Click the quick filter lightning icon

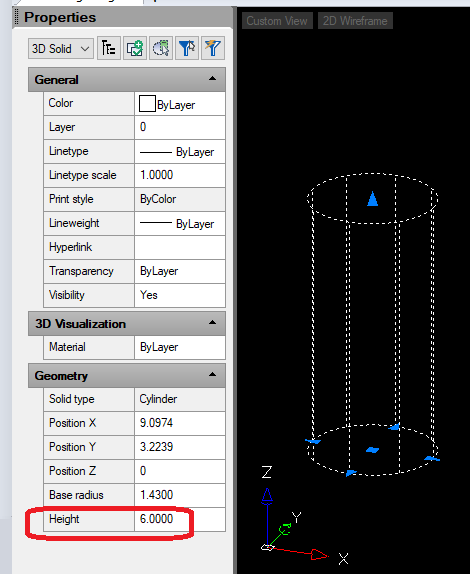point(213,48)
